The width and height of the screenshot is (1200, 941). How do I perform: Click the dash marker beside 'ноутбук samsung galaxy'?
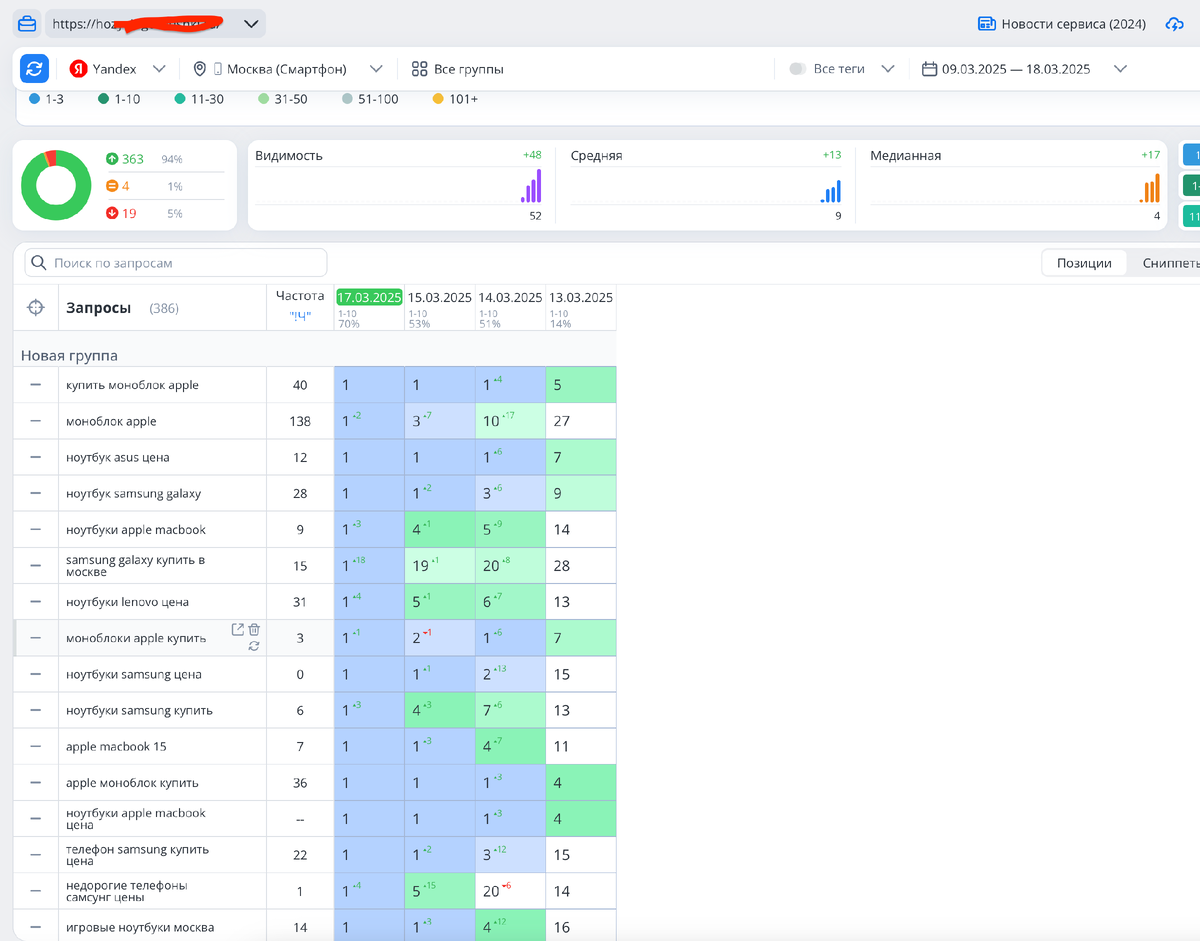pos(36,493)
